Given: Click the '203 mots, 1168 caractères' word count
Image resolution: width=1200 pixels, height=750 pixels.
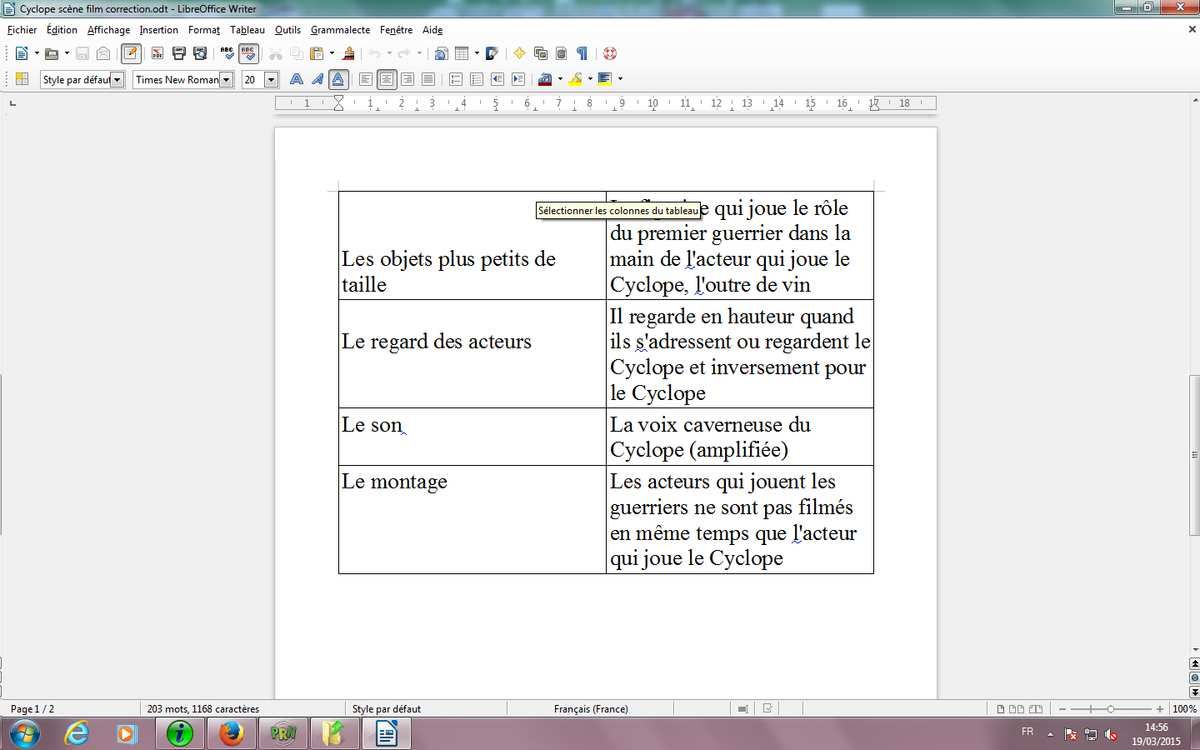Looking at the screenshot, I should pyautogui.click(x=203, y=709).
